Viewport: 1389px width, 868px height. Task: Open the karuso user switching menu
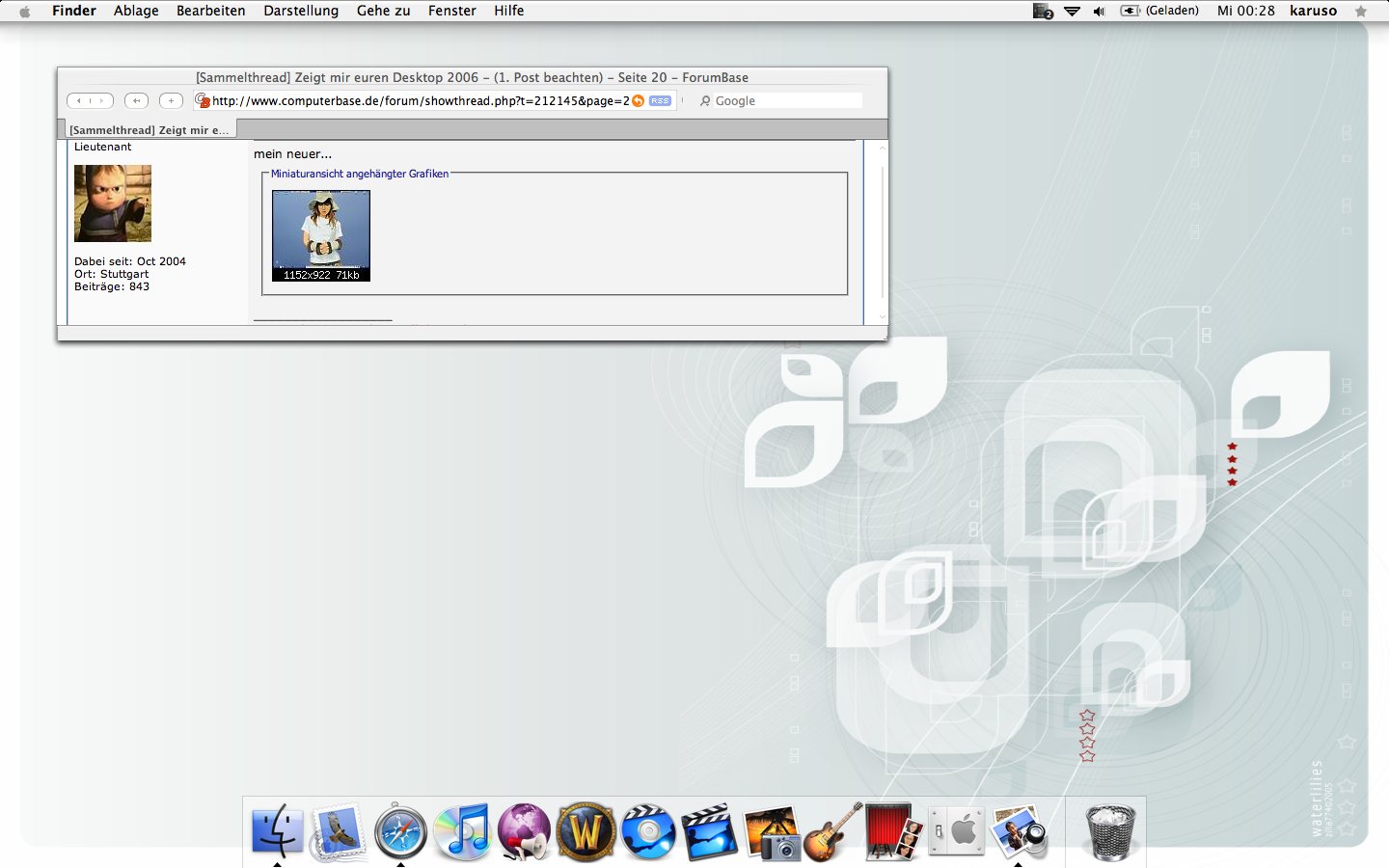pos(1313,11)
